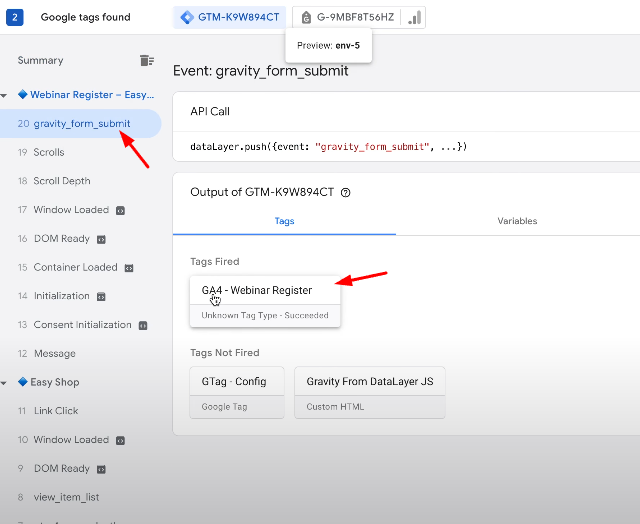Click the Tags Fired section label
The width and height of the screenshot is (640, 524).
pos(215,262)
